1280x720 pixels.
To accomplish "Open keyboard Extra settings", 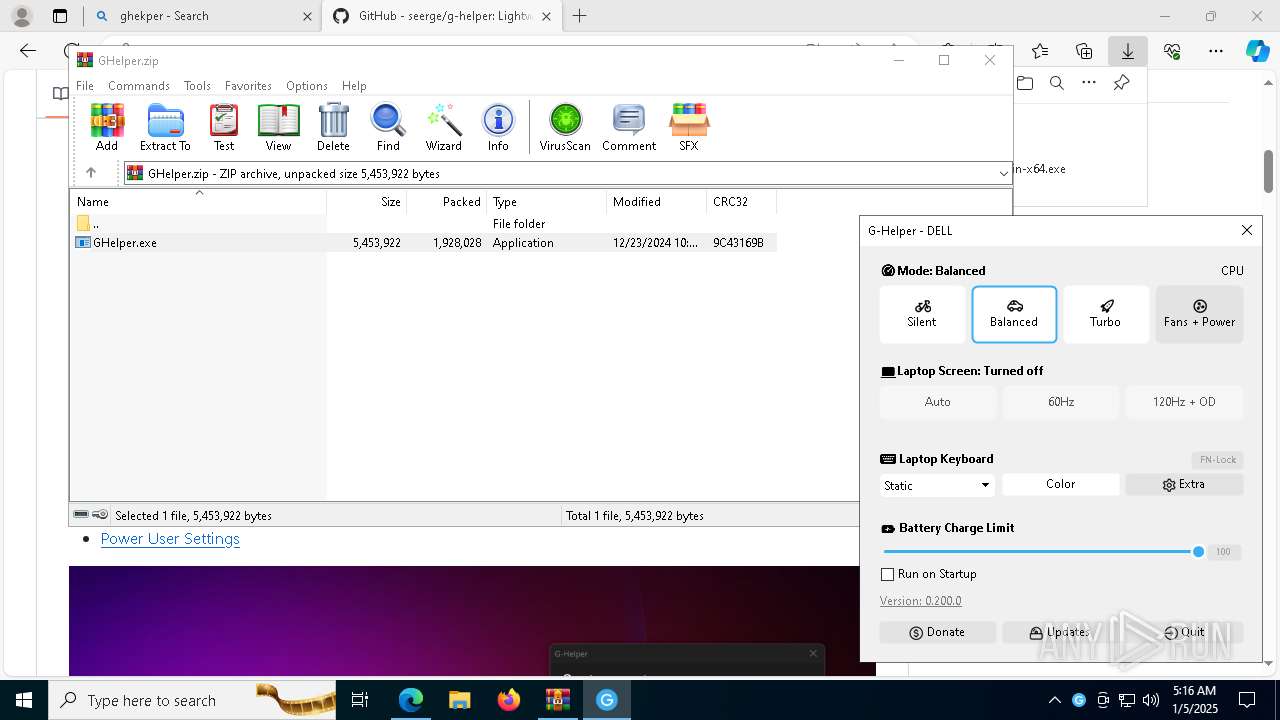I will (1184, 484).
